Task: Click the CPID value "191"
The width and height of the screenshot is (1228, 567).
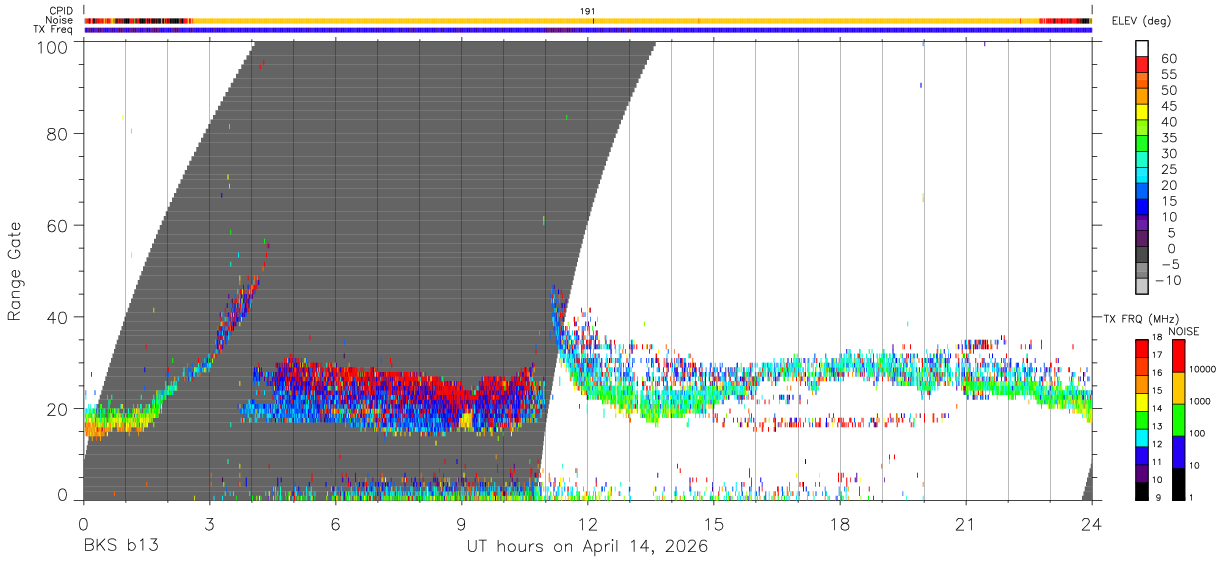Action: (x=588, y=10)
